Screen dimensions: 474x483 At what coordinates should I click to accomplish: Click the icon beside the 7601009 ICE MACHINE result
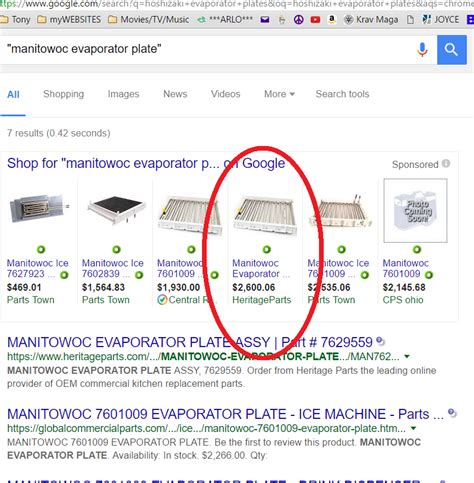452,413
